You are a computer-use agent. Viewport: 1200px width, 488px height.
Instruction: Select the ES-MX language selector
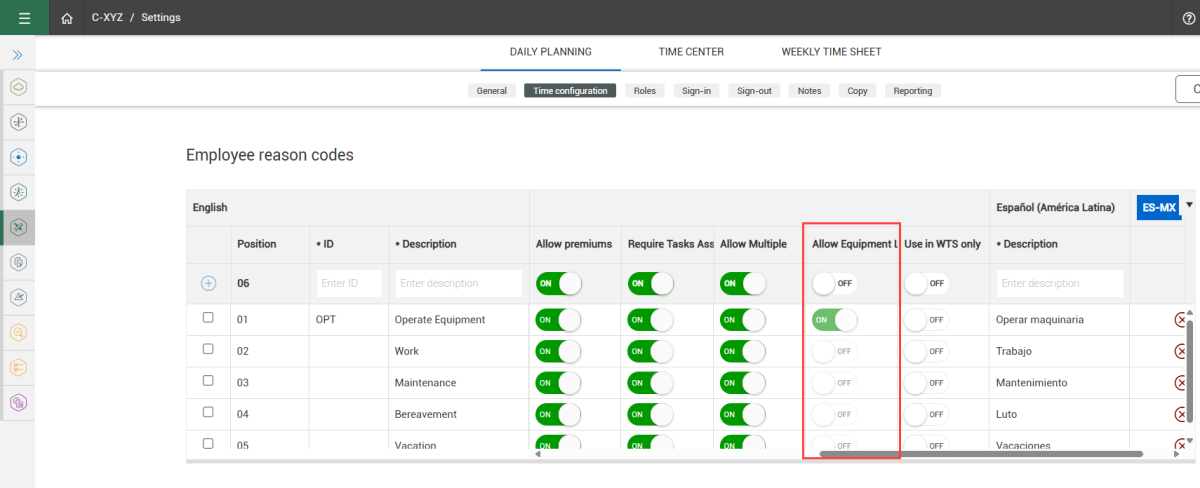[1158, 207]
